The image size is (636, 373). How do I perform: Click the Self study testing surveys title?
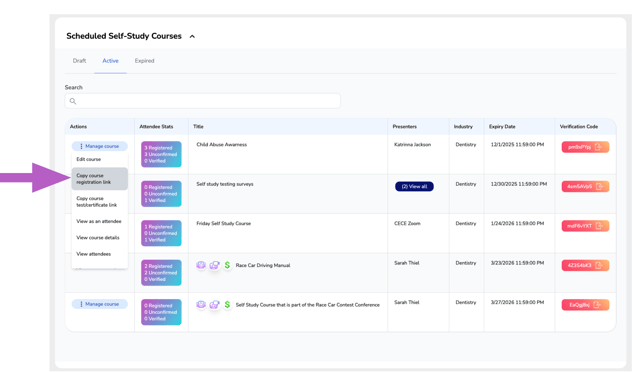225,184
